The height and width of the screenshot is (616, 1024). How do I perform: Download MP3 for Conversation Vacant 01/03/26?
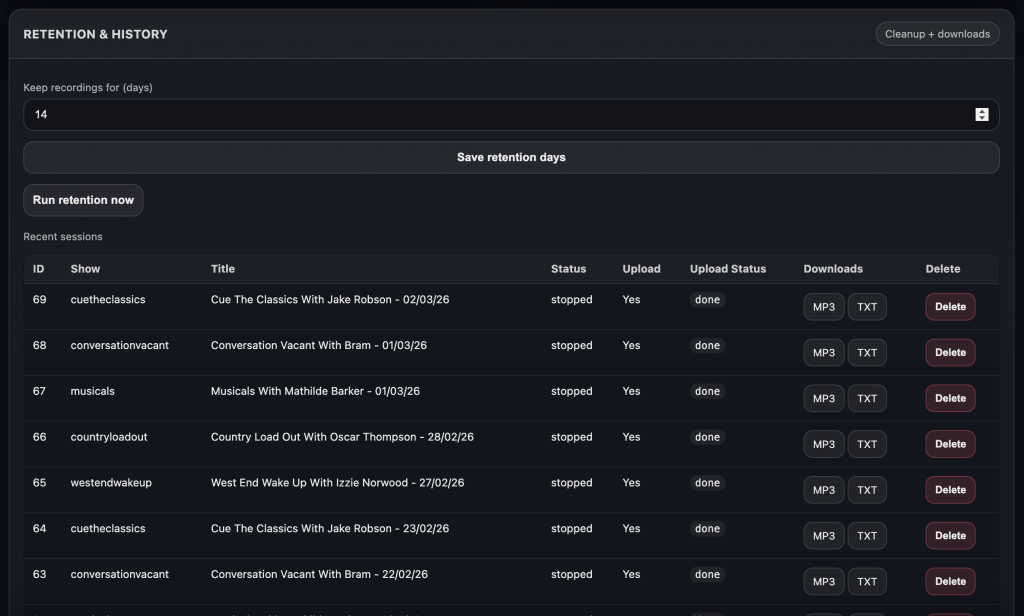pyautogui.click(x=823, y=353)
